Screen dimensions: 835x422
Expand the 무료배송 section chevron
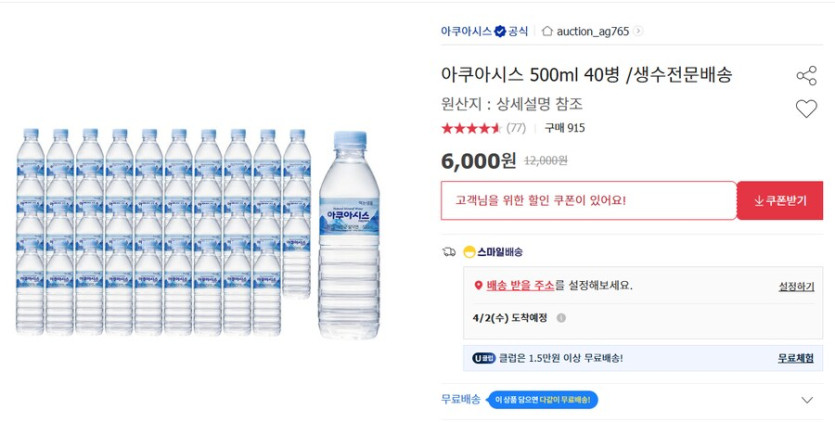807,400
